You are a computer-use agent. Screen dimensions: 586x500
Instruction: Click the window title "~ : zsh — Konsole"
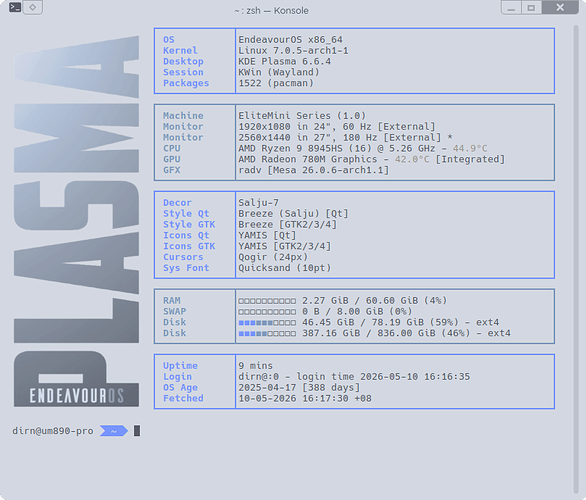point(272,10)
